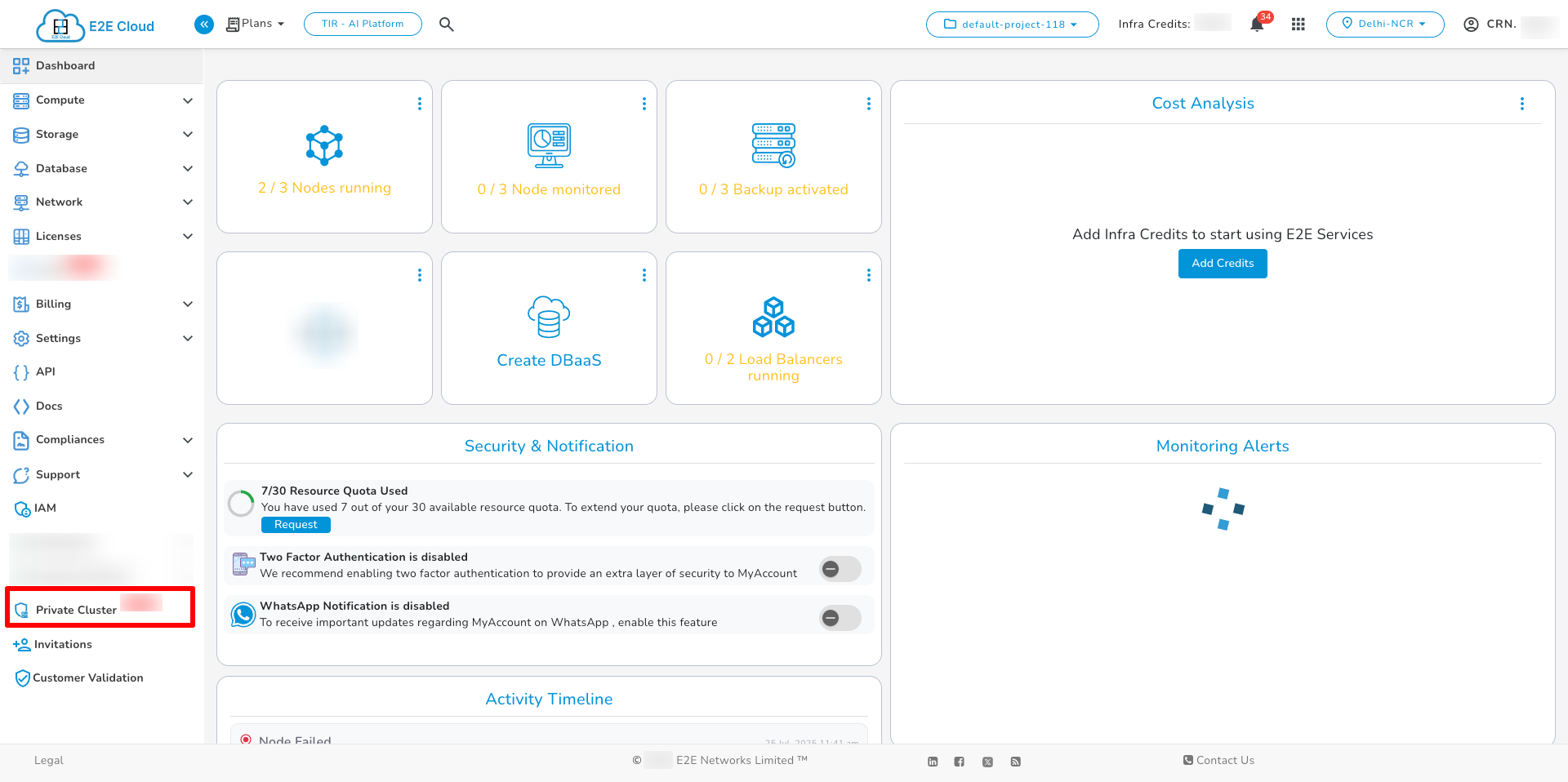Open the Plans menu
The width and height of the screenshot is (1568, 782).
(255, 23)
